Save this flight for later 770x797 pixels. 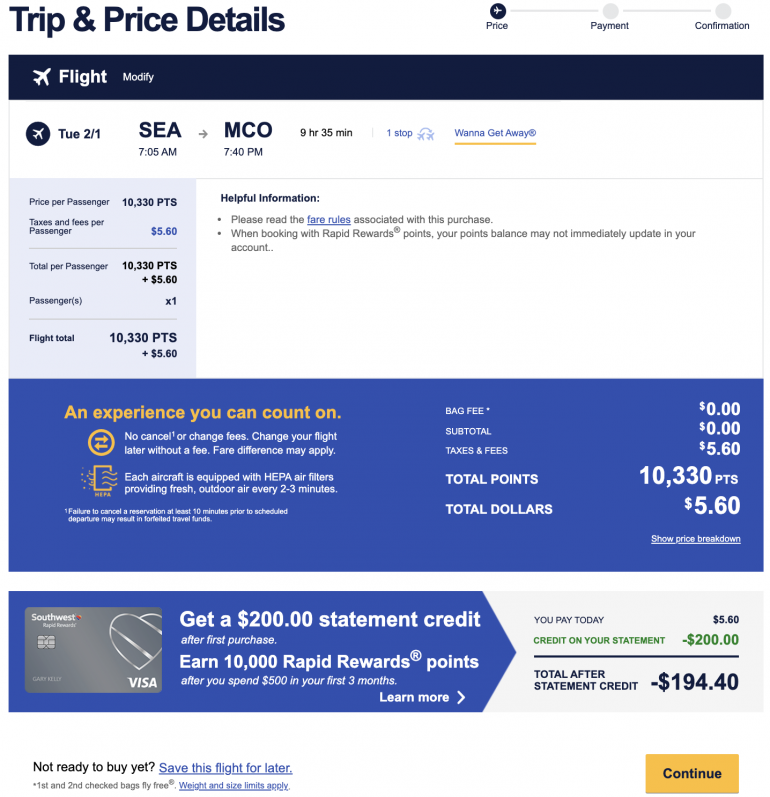225,768
